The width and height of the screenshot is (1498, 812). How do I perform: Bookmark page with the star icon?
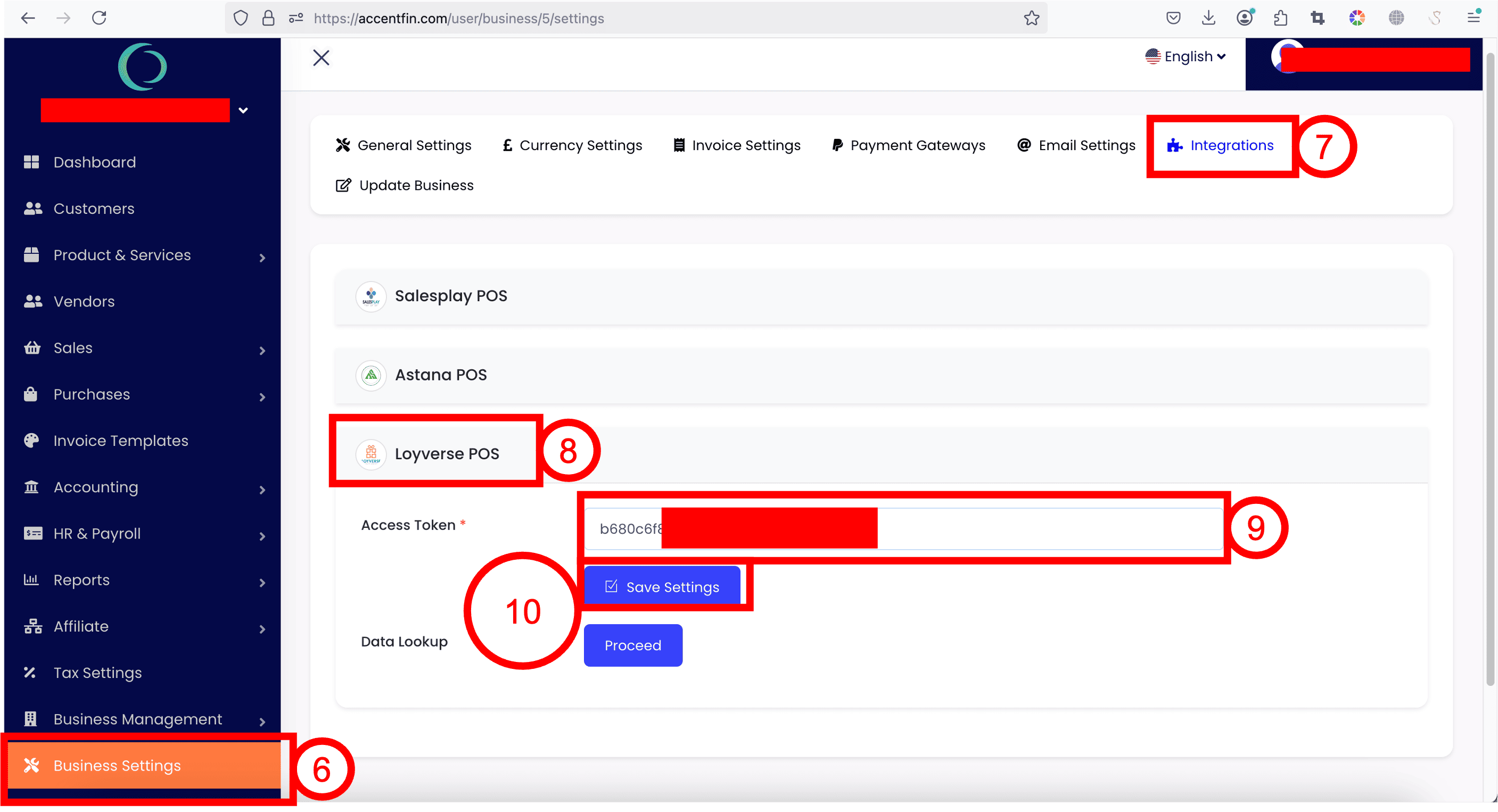[x=1031, y=19]
